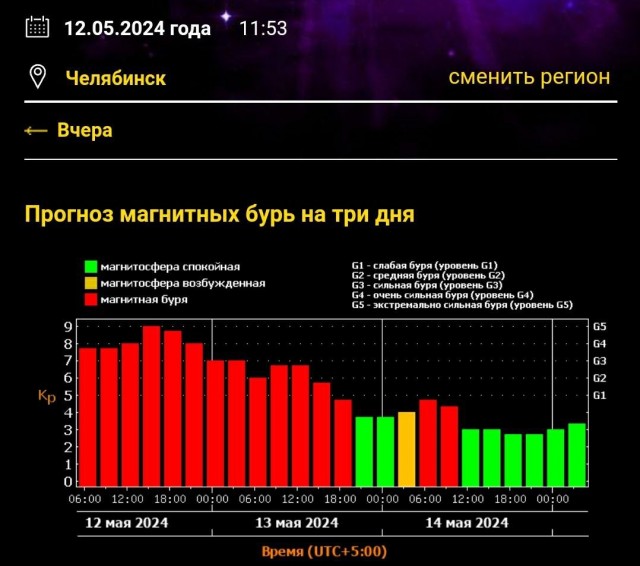Click the 14 мая 2024 date label

click(467, 523)
